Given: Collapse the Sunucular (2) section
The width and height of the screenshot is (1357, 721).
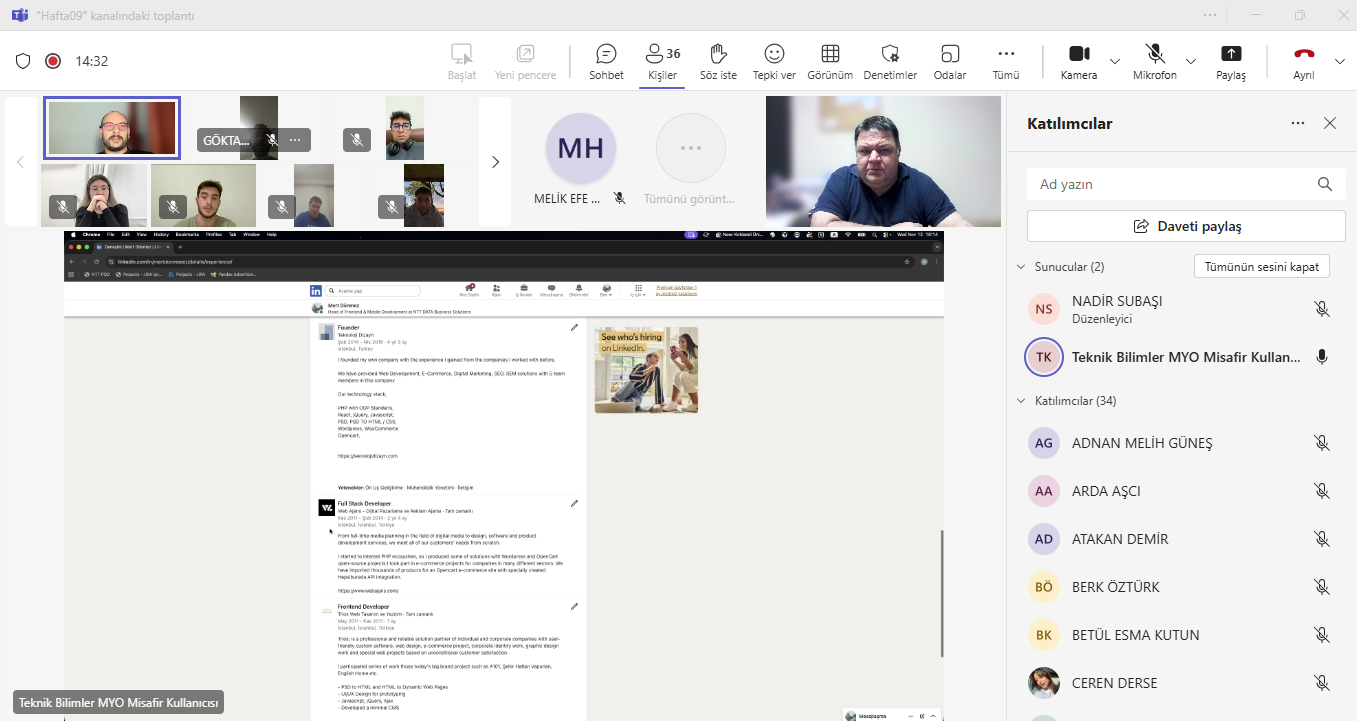Looking at the screenshot, I should [x=1021, y=267].
